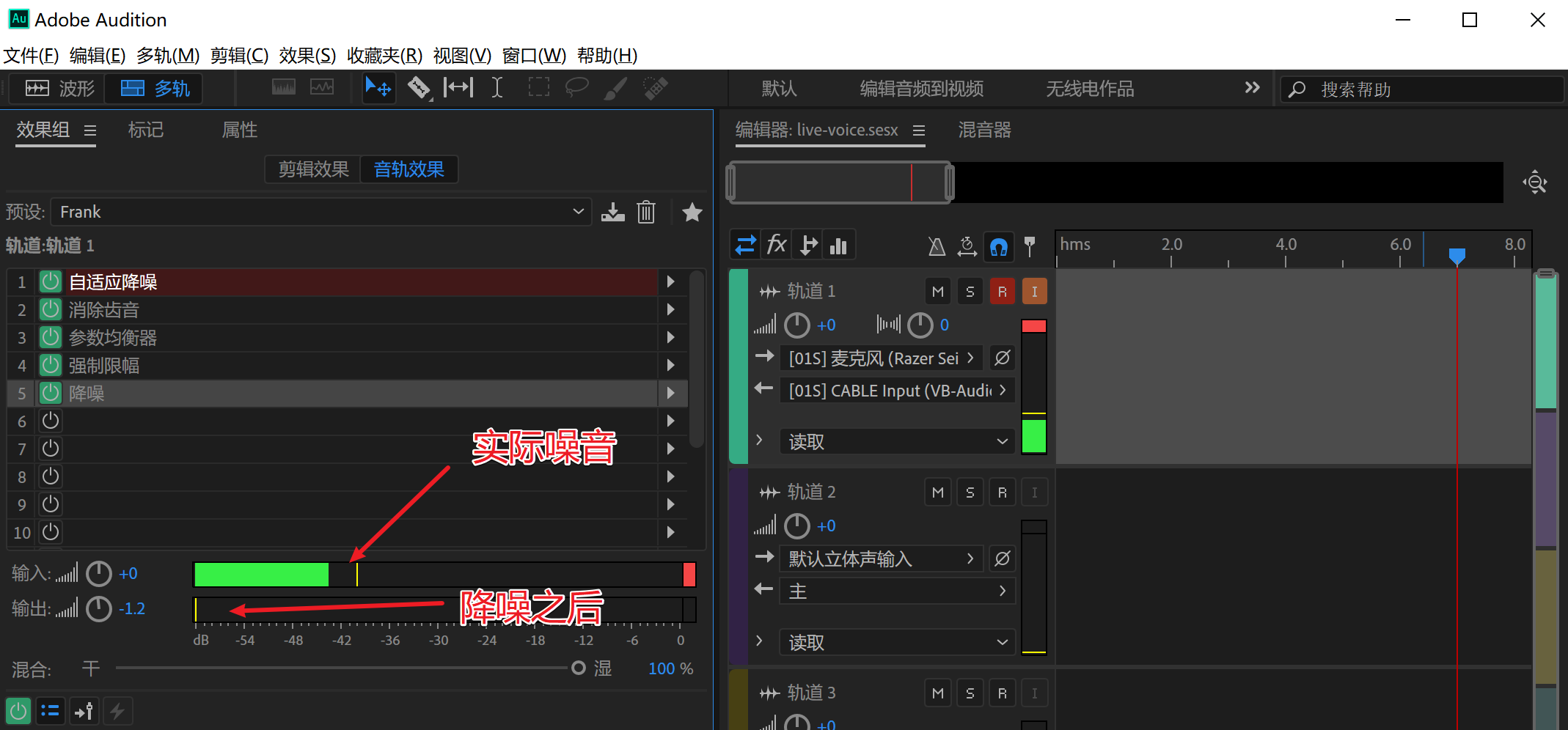This screenshot has height=730, width=1568.
Task: Select the Razor tool
Action: 420,88
